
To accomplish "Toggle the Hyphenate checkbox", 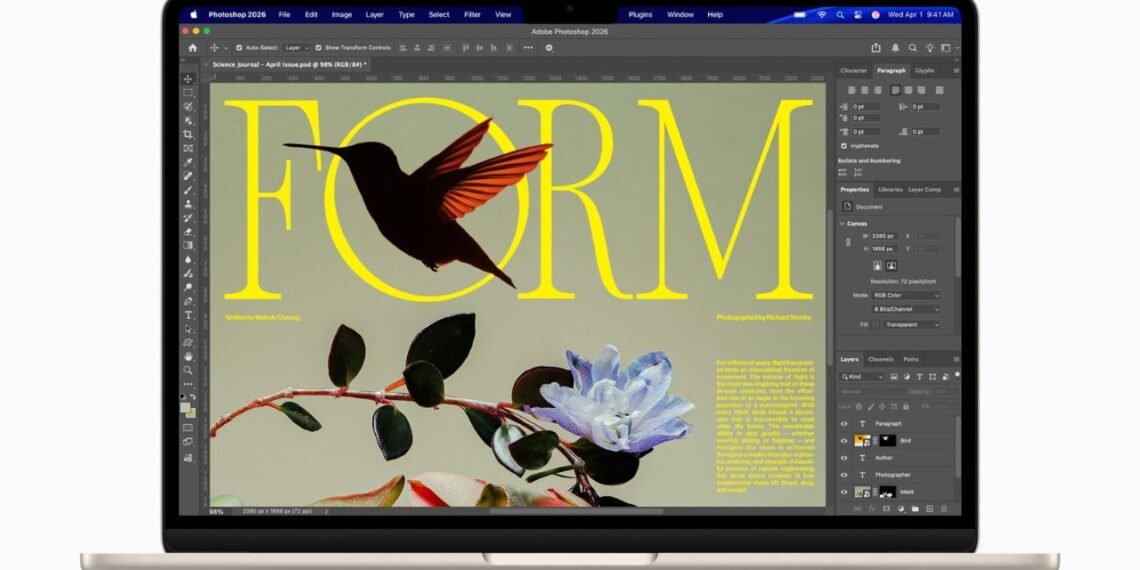I will point(843,145).
